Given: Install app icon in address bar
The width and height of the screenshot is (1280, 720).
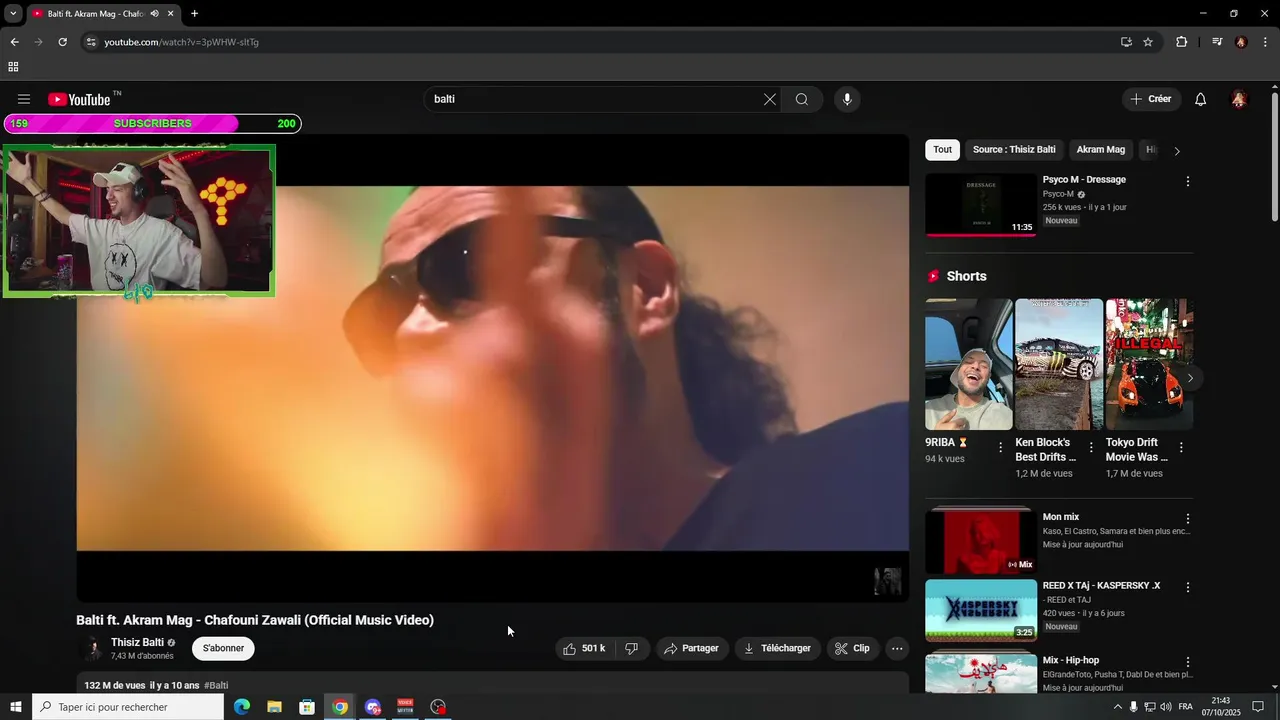Looking at the screenshot, I should (x=1126, y=42).
